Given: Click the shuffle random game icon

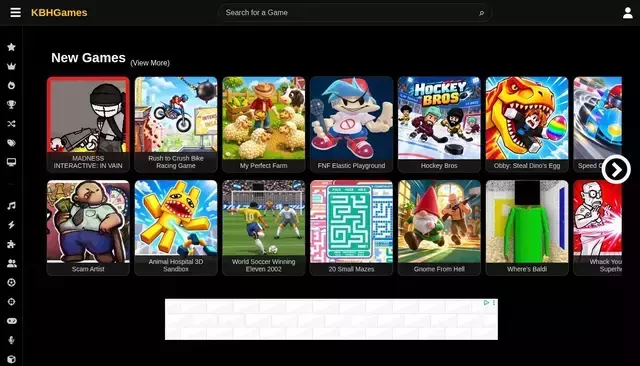Looking at the screenshot, I should [x=11, y=124].
